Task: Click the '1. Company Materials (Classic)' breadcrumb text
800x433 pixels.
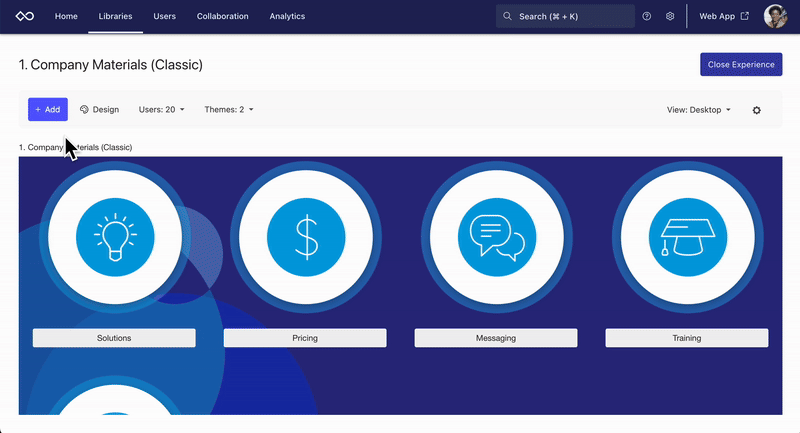Action: [x=76, y=147]
